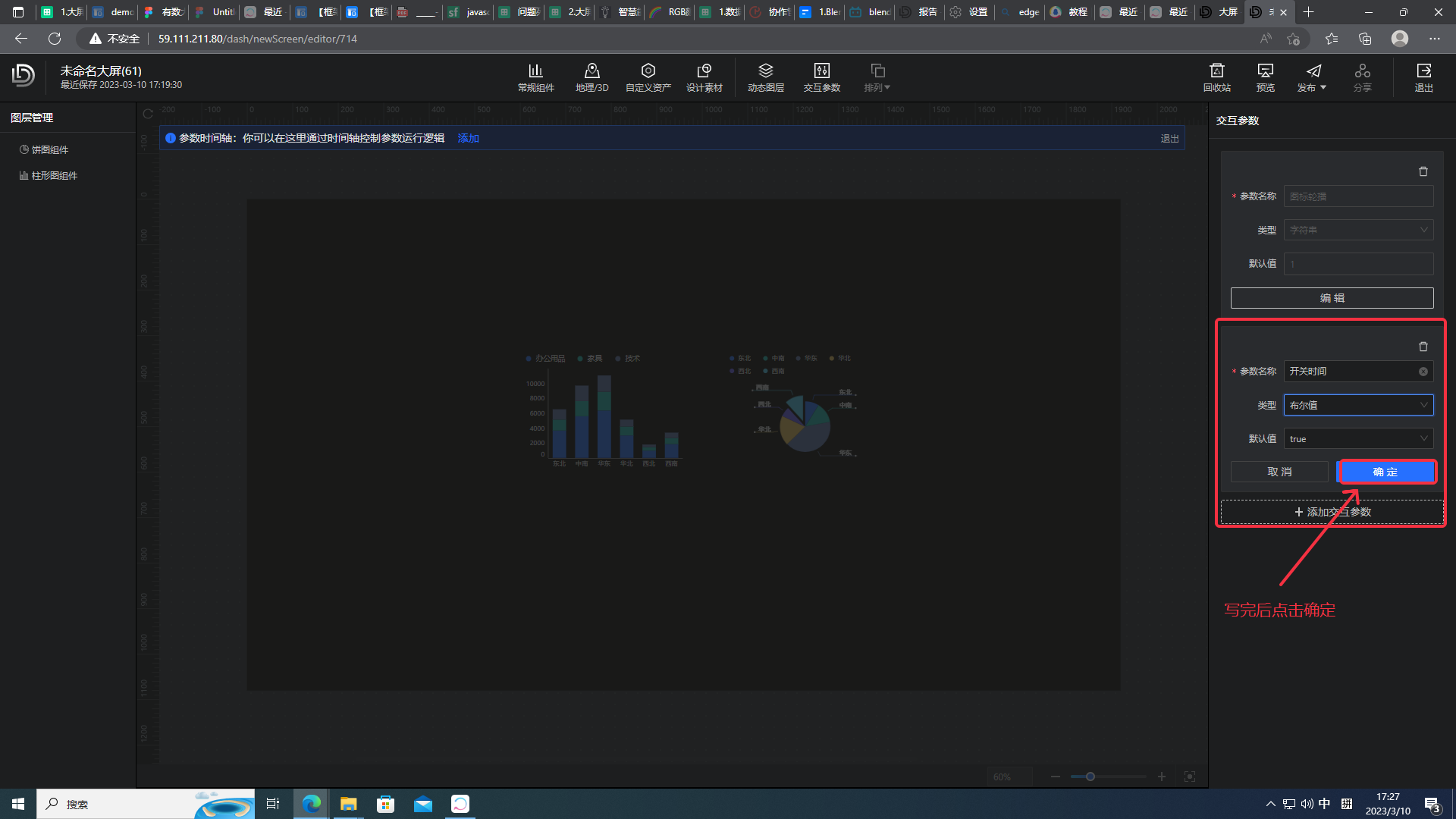Screen dimensions: 1456x819
Task: Open browser settings ellipsis menu
Action: click(1434, 39)
